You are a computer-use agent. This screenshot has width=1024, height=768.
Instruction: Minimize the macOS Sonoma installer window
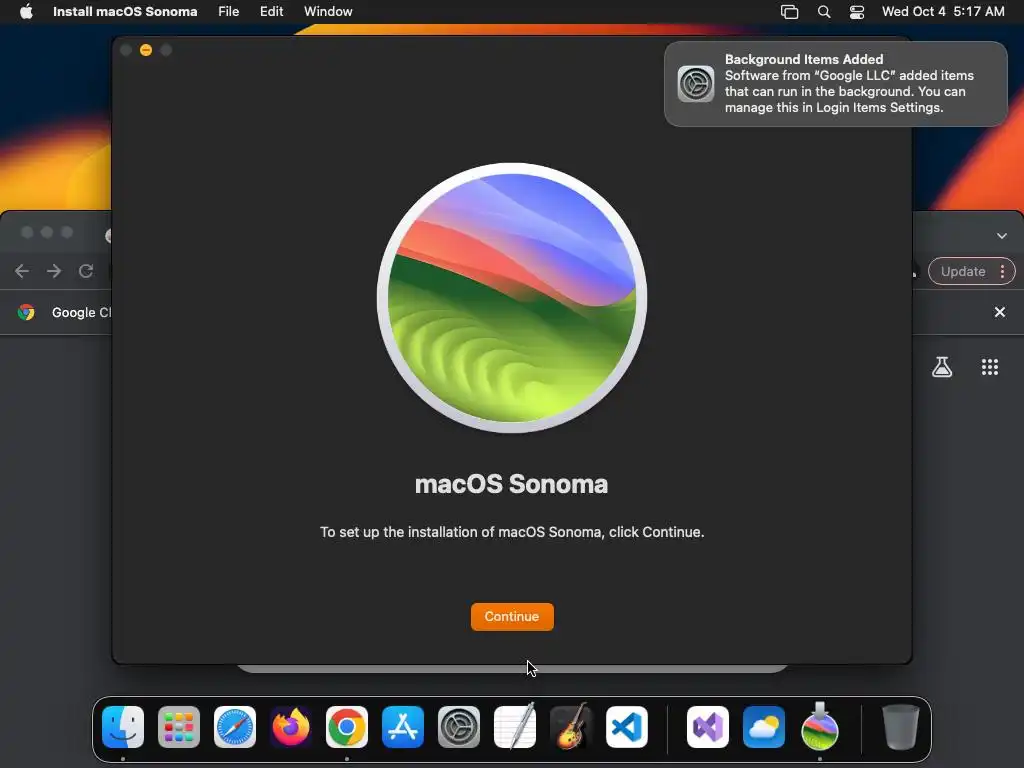click(x=146, y=50)
